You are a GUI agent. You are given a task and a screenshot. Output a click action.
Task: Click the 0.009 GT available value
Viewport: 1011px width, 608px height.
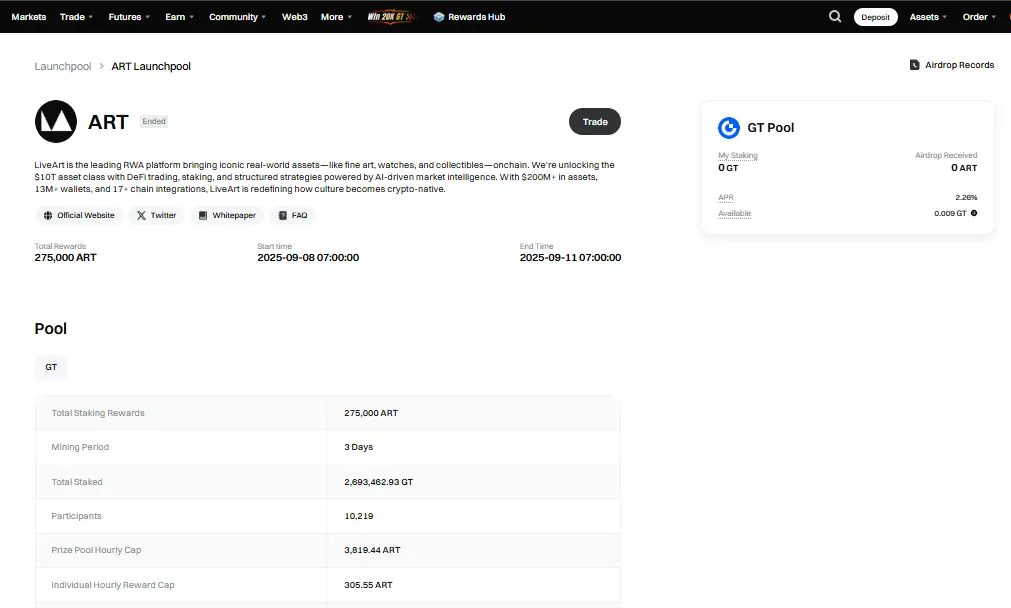(950, 213)
